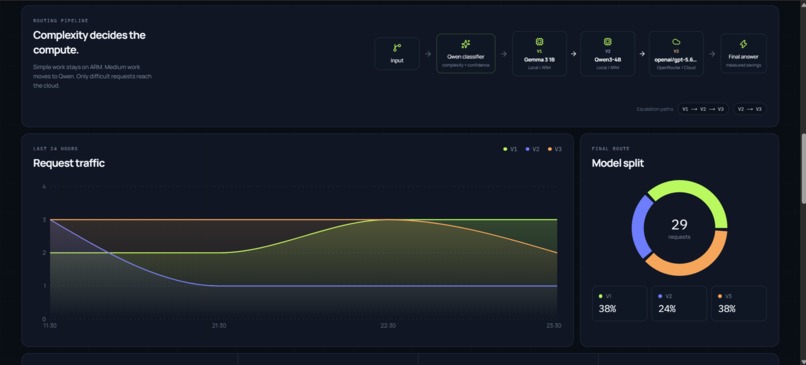Open the V3 38% stat card
The height and width of the screenshot is (365, 806).
pyautogui.click(x=739, y=303)
